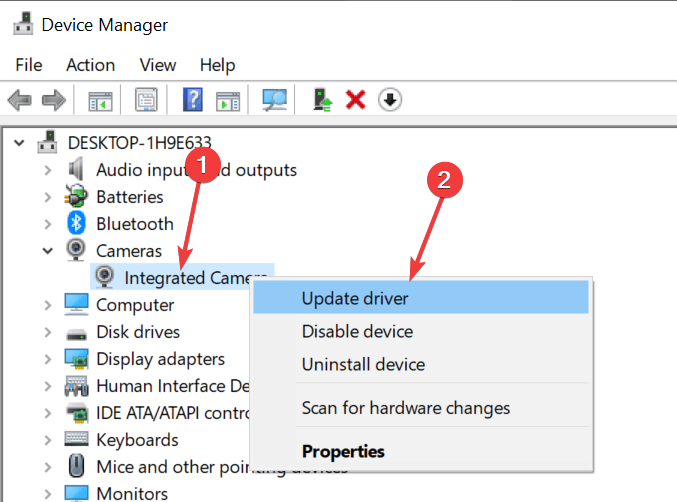Select the Display adapters label

(x=160, y=359)
